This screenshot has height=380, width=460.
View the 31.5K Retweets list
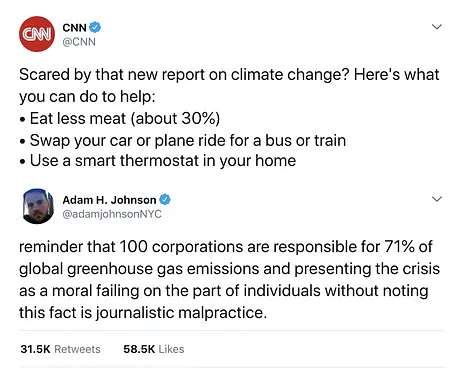tap(60, 349)
